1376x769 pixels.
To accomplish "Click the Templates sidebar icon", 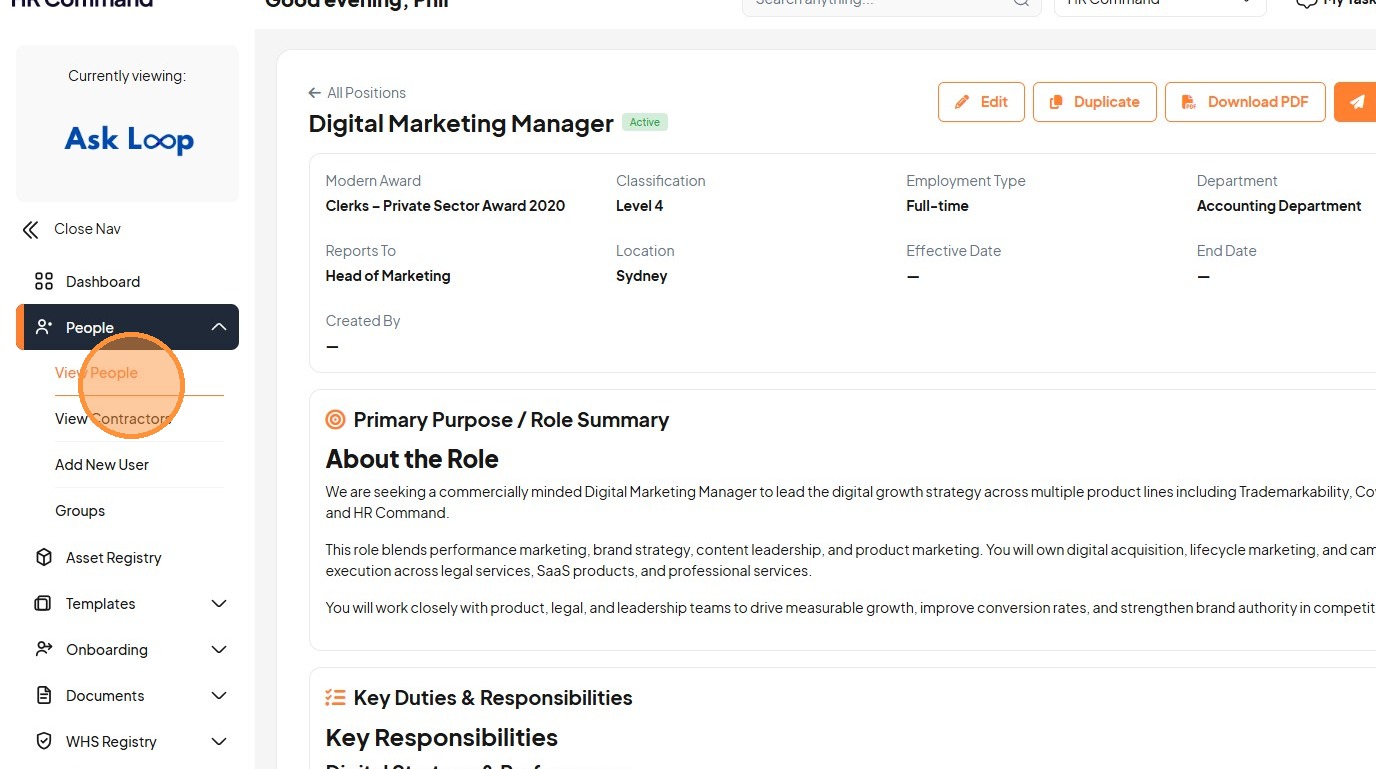I will pyautogui.click(x=43, y=603).
